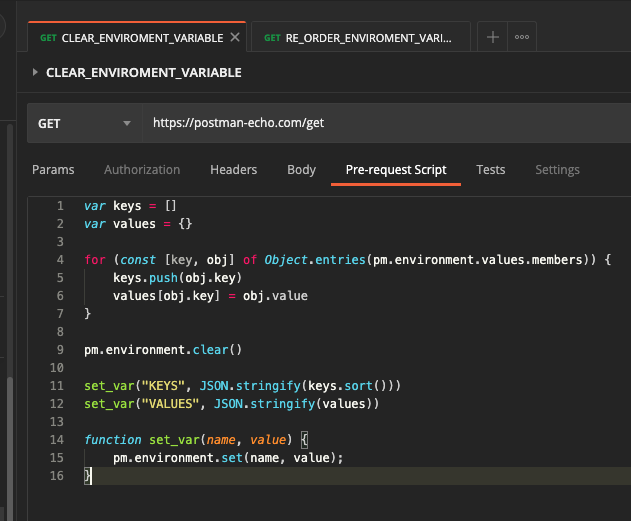Open the Headers tab
631x521 pixels.
(233, 170)
